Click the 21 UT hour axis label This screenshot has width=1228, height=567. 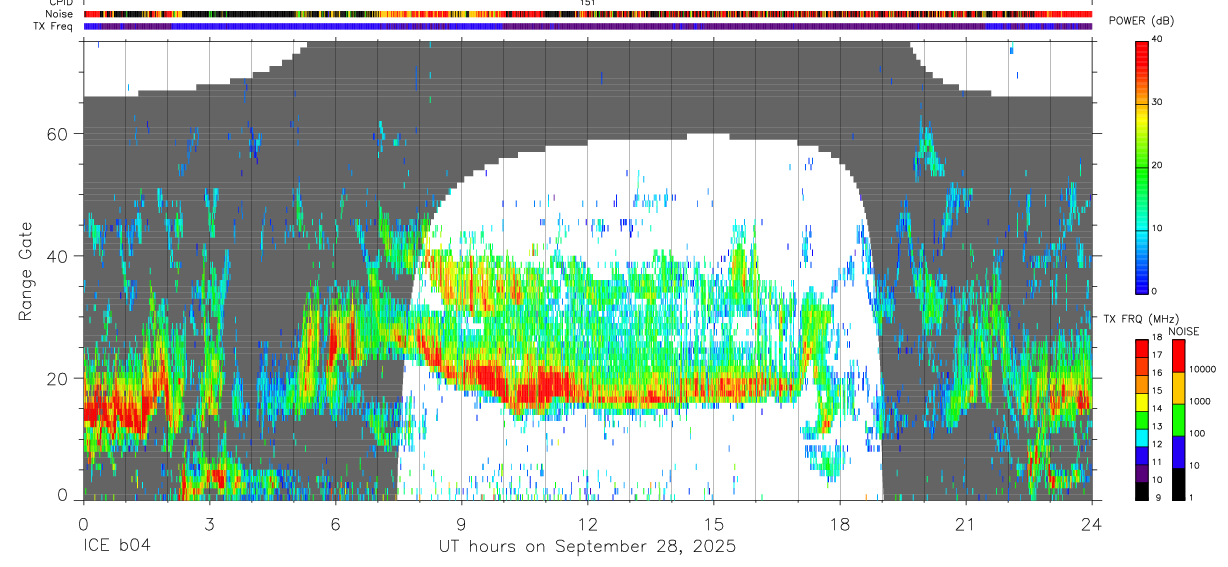pyautogui.click(x=965, y=523)
